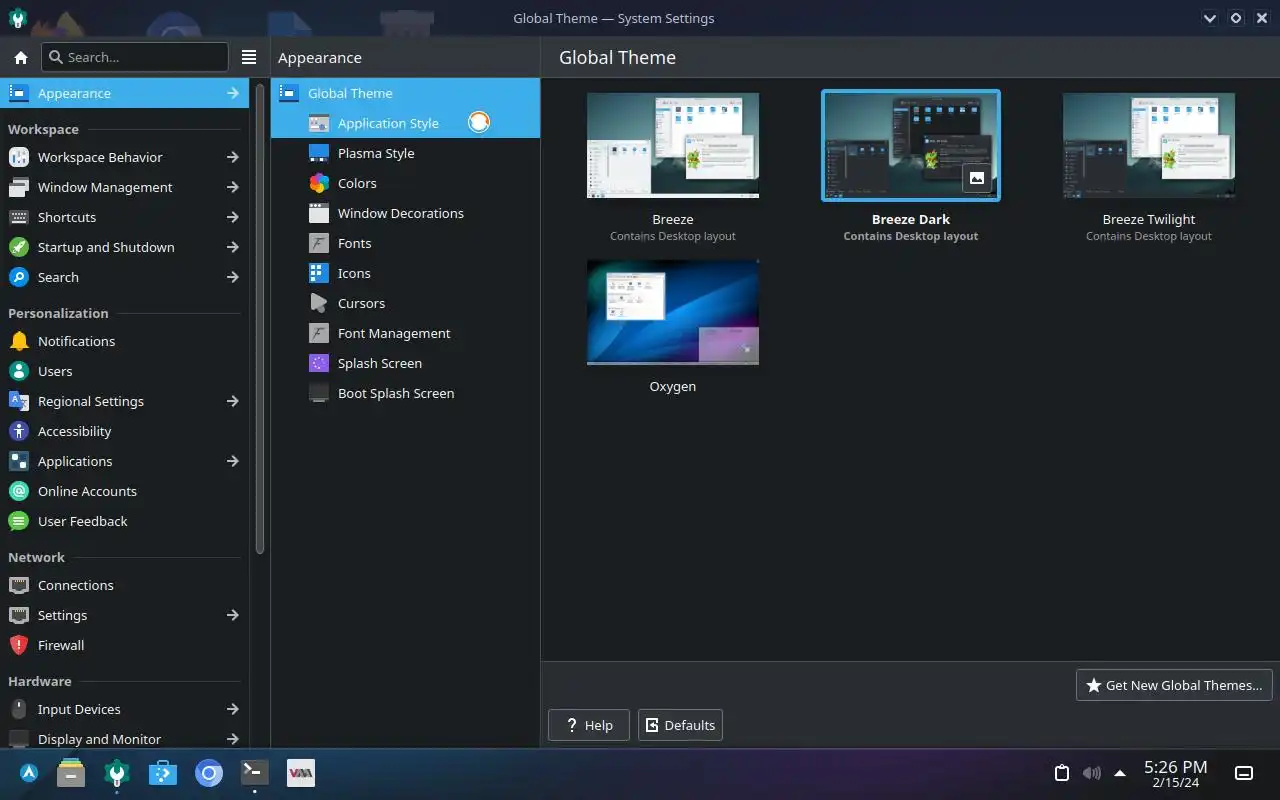Select the Window Management icon
Screen dimensions: 1280x800
point(19,187)
